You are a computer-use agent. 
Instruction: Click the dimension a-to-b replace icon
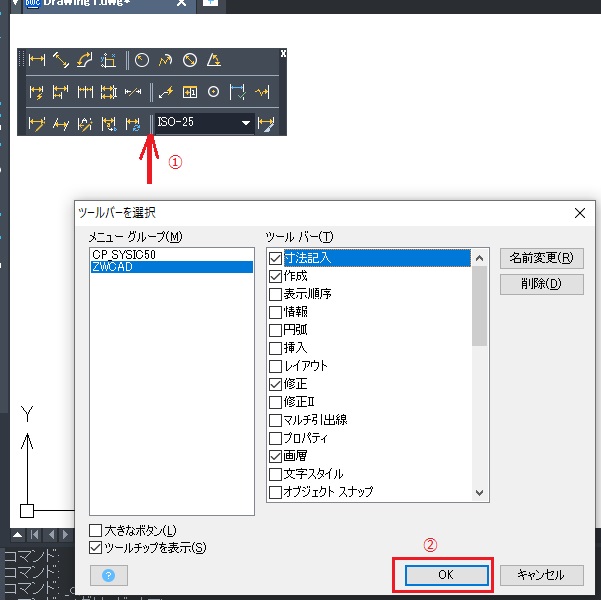pyautogui.click(x=108, y=124)
